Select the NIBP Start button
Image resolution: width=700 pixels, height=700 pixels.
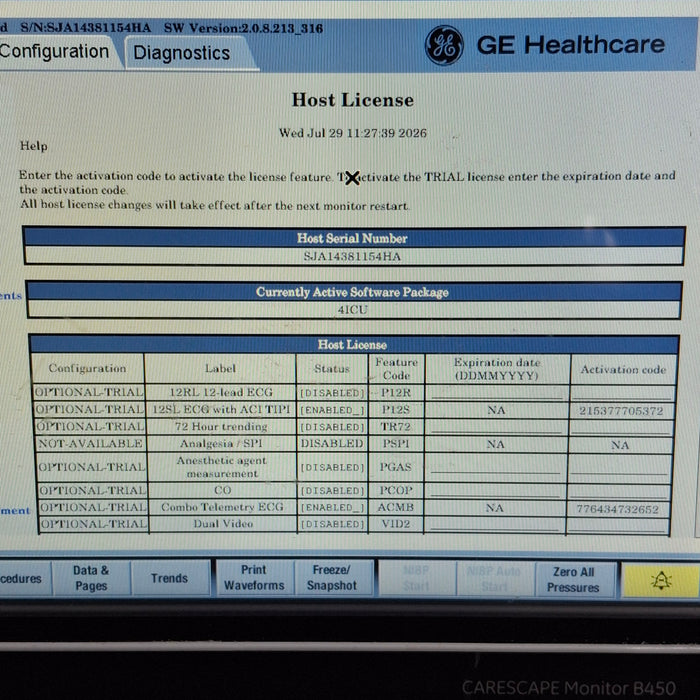pos(416,579)
